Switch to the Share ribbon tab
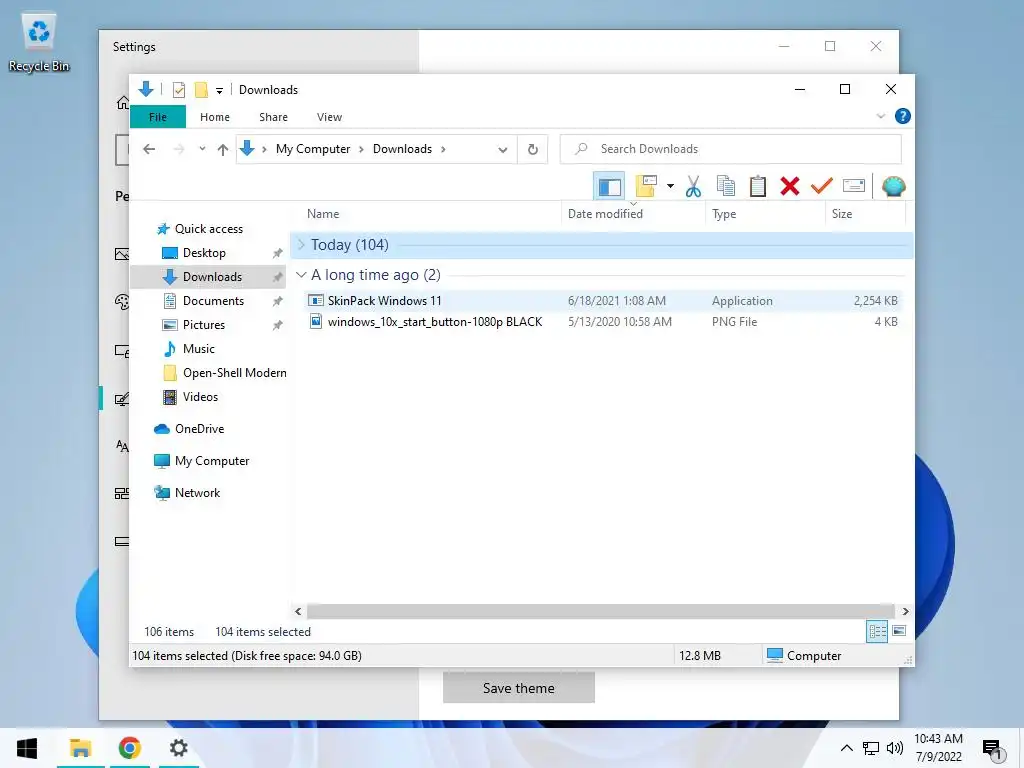The image size is (1024, 768). tap(273, 117)
